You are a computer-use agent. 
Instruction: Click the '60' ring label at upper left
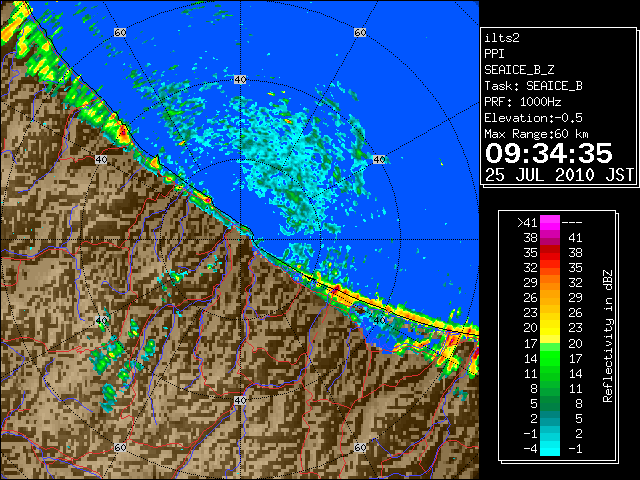(120, 32)
